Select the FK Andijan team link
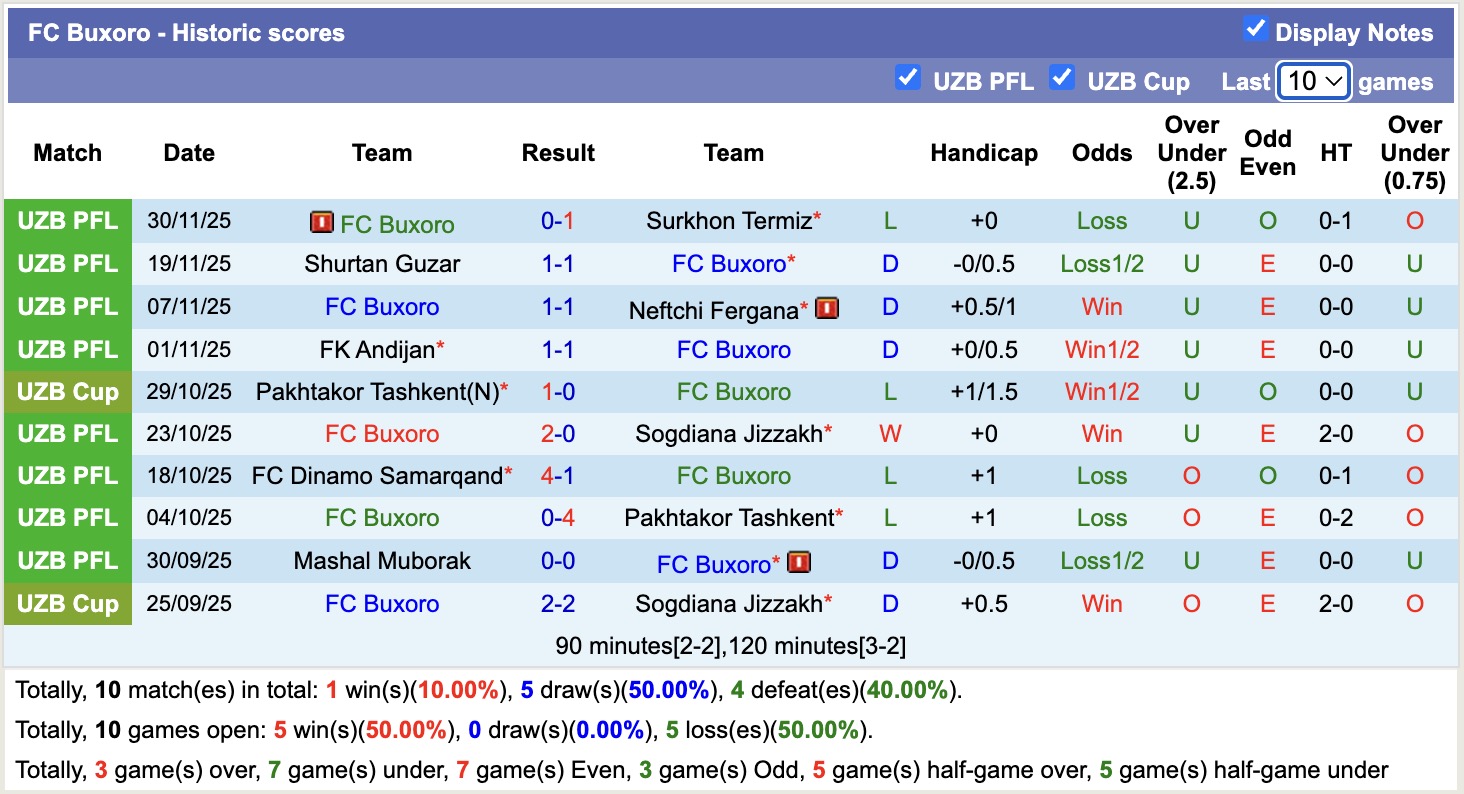The width and height of the screenshot is (1464, 794). [x=376, y=350]
